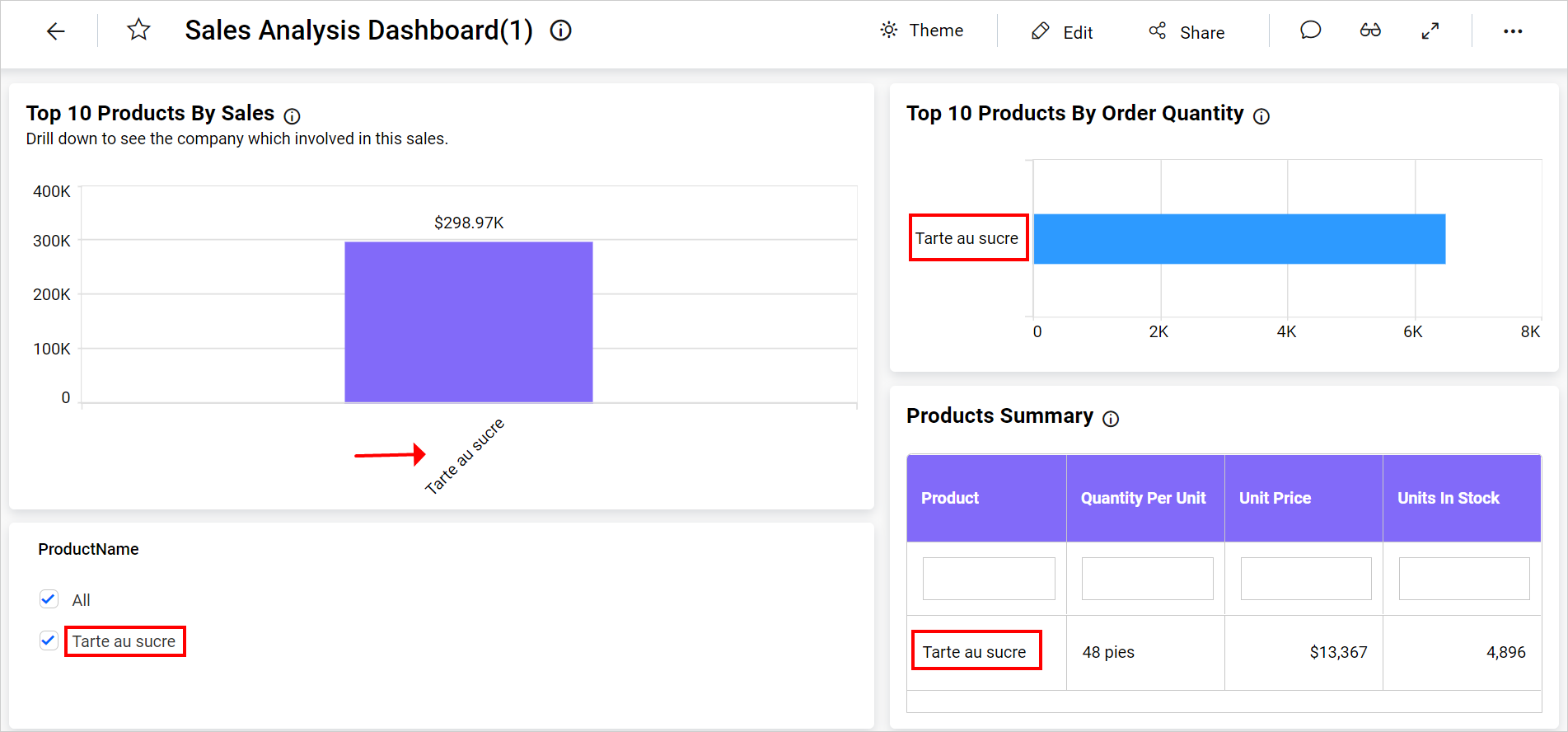Open the three-dot more options menu
The image size is (1568, 732).
1513,31
